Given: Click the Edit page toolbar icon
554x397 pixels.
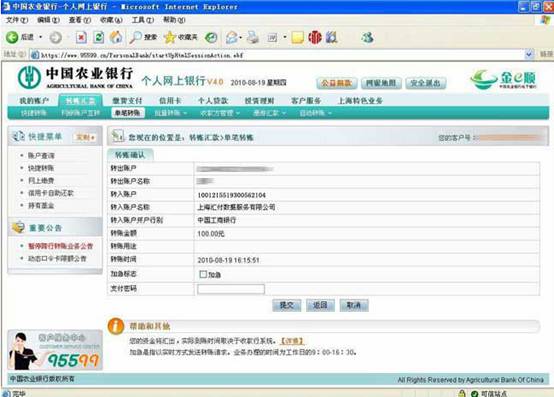Looking at the screenshot, I should click(272, 37).
